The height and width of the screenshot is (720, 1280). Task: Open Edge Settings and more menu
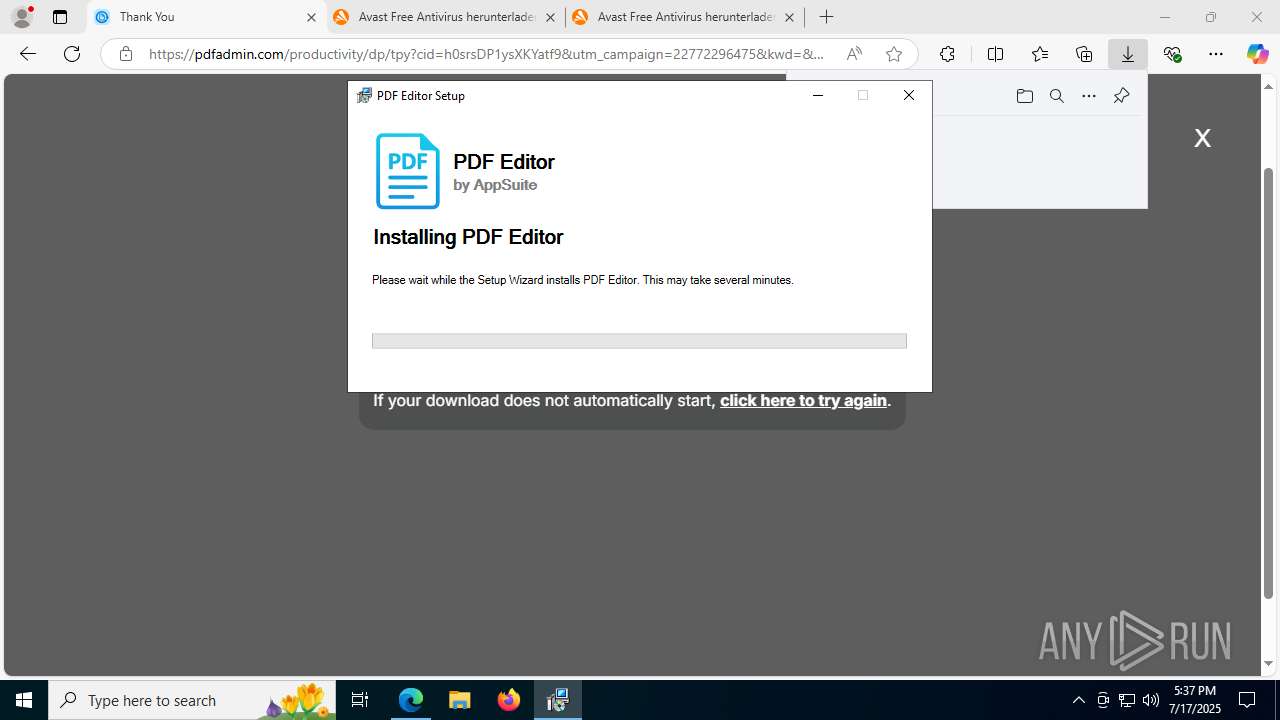1216,54
